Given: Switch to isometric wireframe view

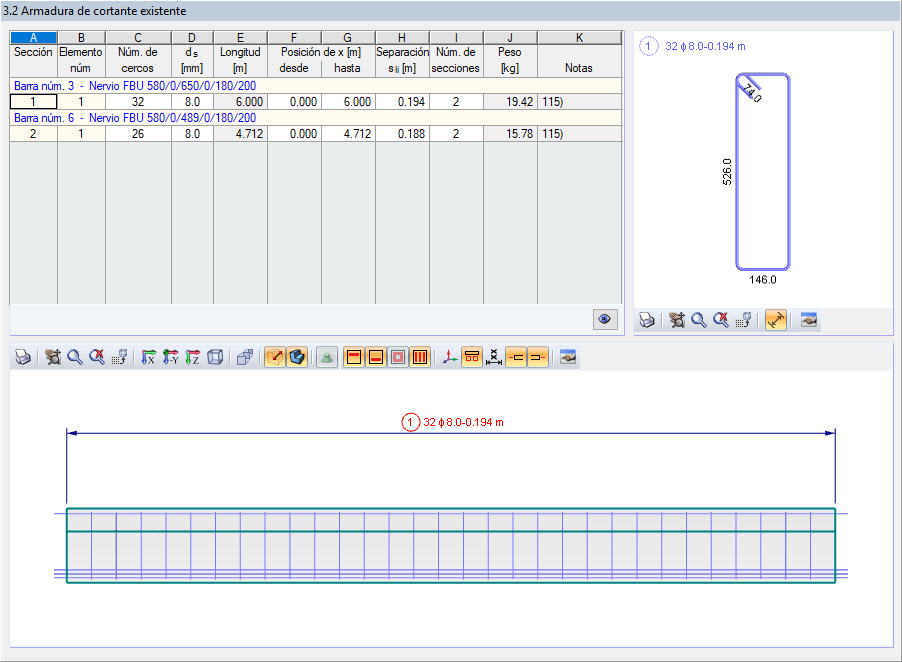Looking at the screenshot, I should 215,357.
